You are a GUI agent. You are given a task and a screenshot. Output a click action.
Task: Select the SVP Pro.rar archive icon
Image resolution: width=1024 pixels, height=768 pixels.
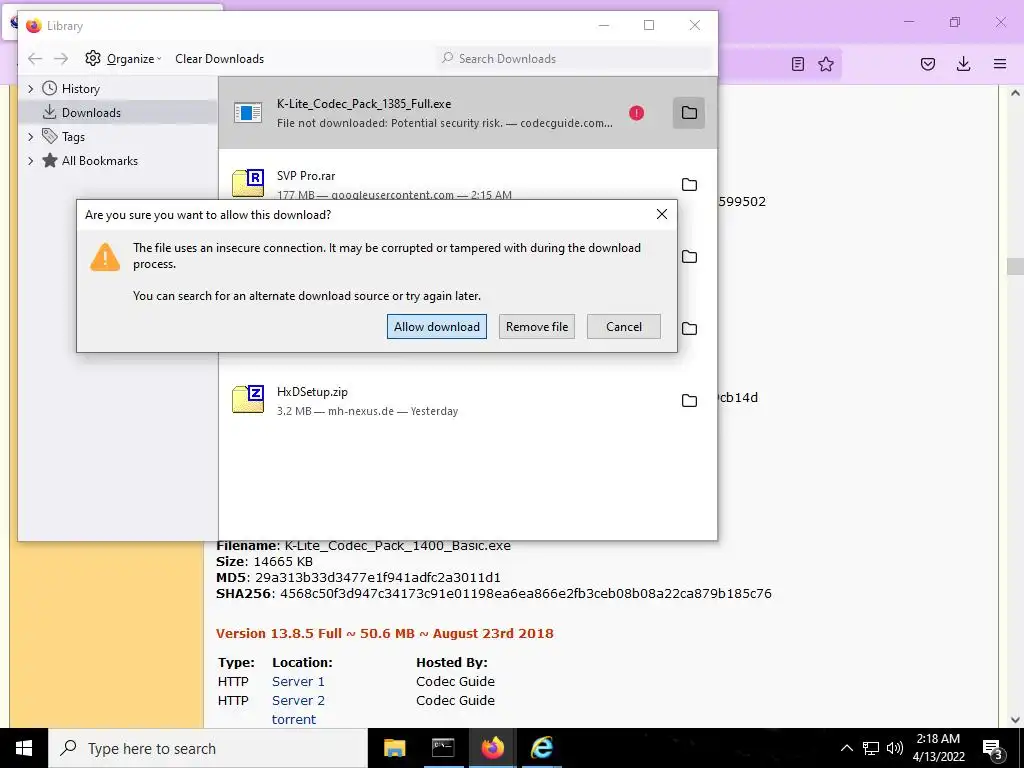[248, 183]
